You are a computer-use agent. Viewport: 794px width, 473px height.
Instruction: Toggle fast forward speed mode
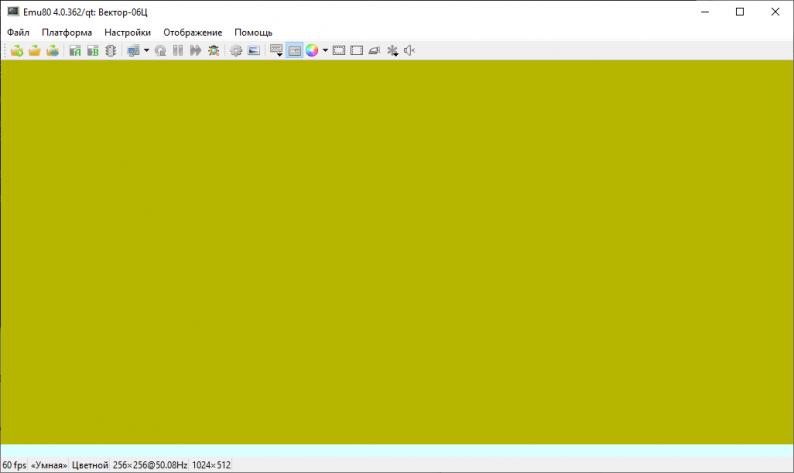pos(195,50)
